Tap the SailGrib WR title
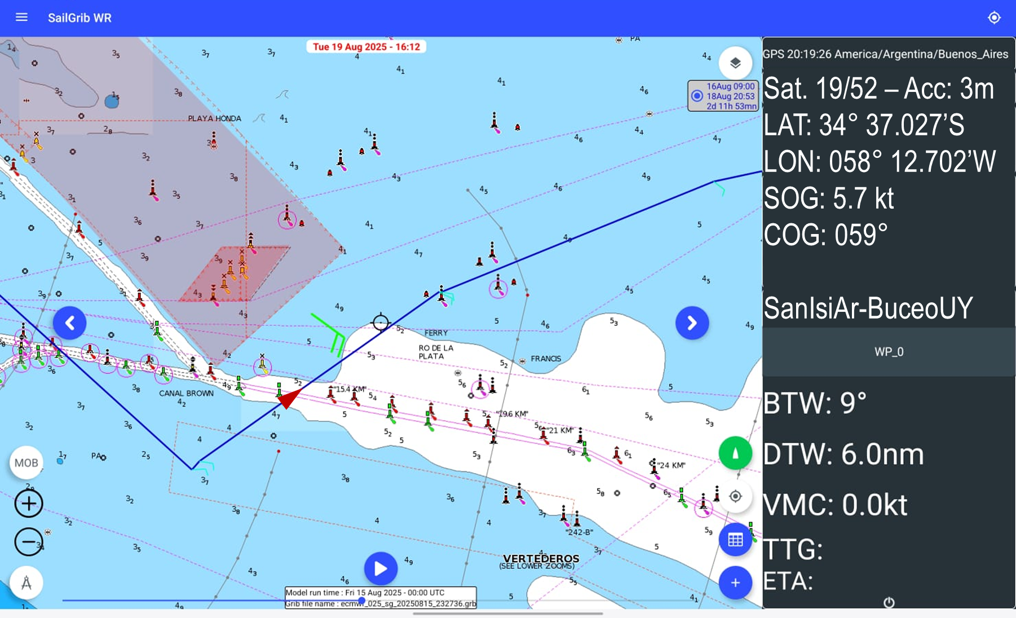The height and width of the screenshot is (618, 1016). (79, 17)
